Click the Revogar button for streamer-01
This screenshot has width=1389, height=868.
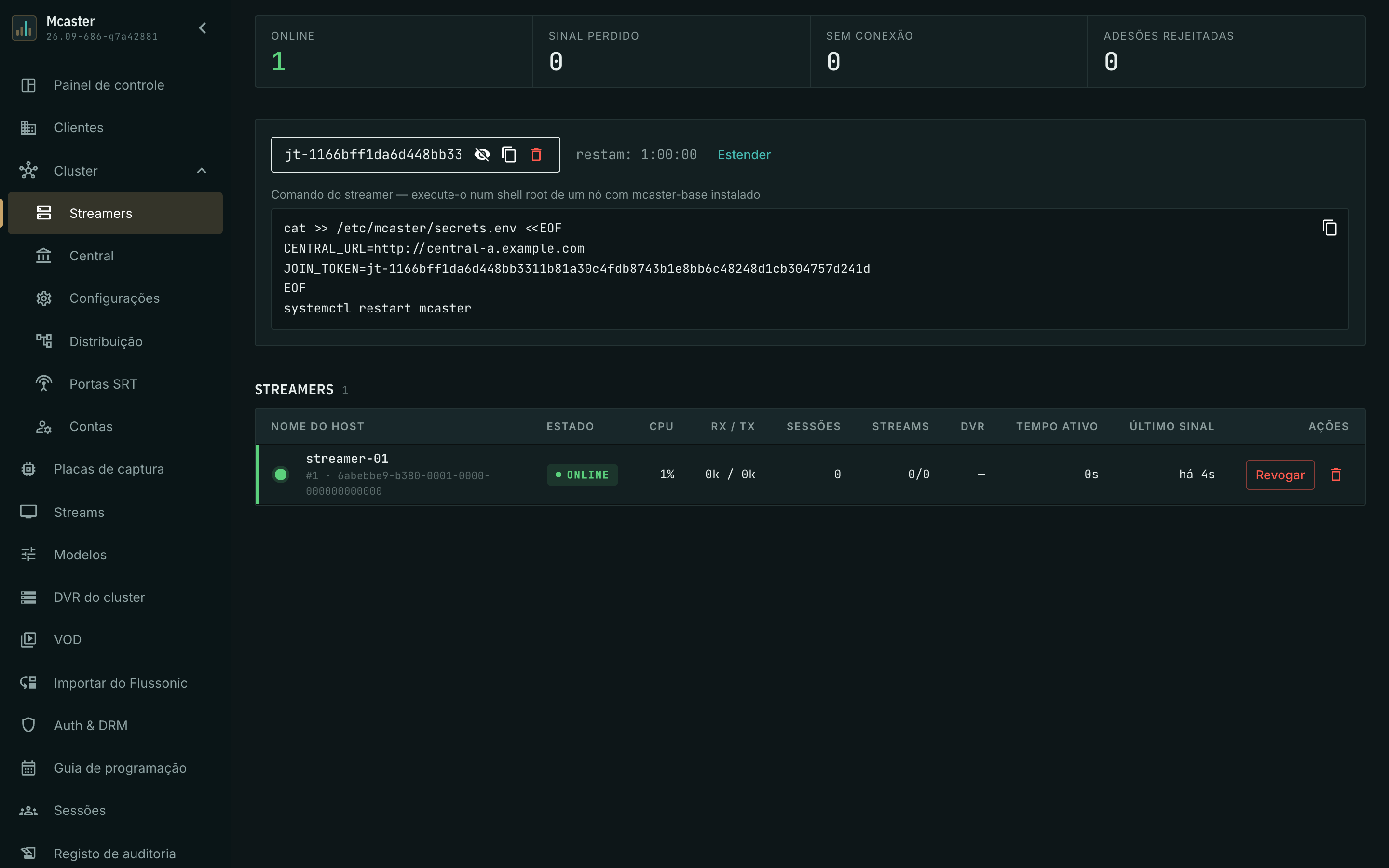click(1280, 475)
